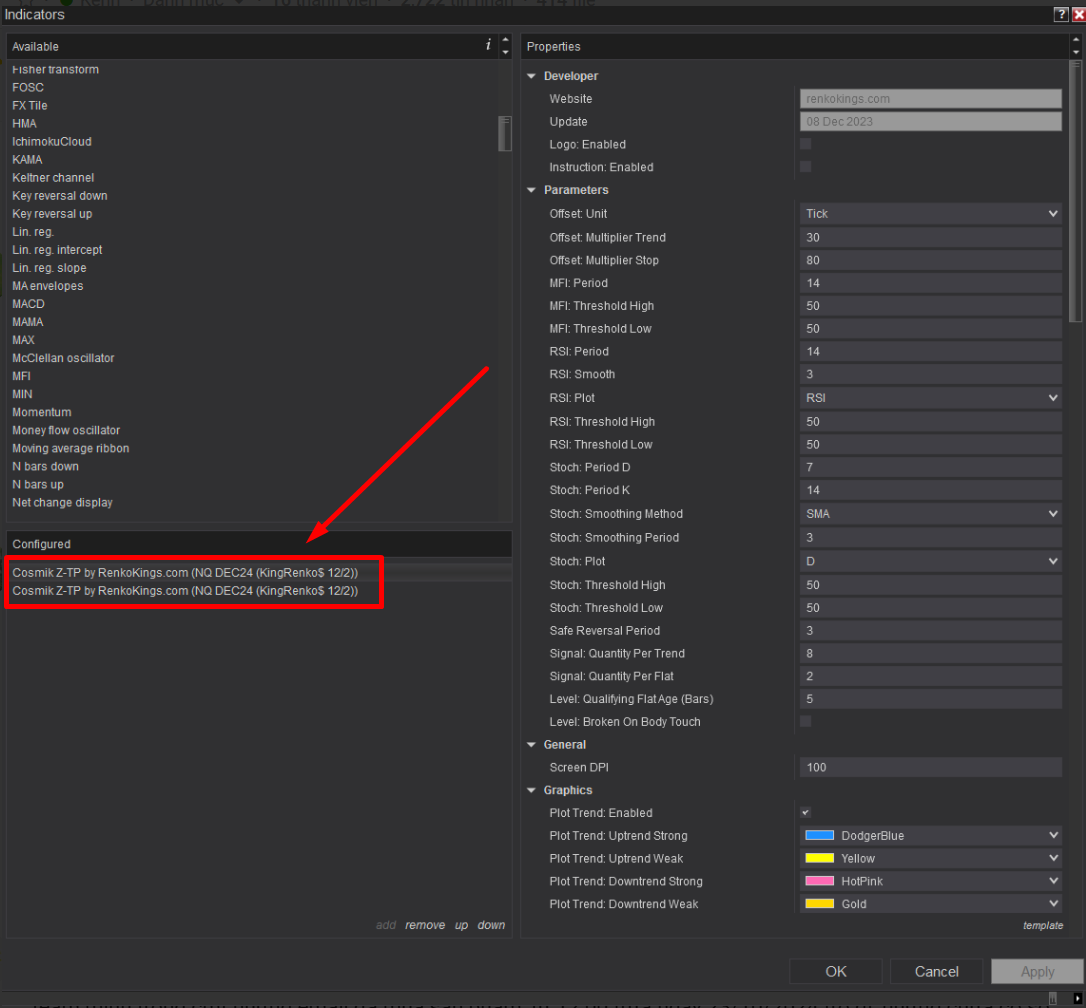This screenshot has height=1008, width=1086.
Task: Click the Offset: Multiplier Trend field
Action: coord(930,238)
